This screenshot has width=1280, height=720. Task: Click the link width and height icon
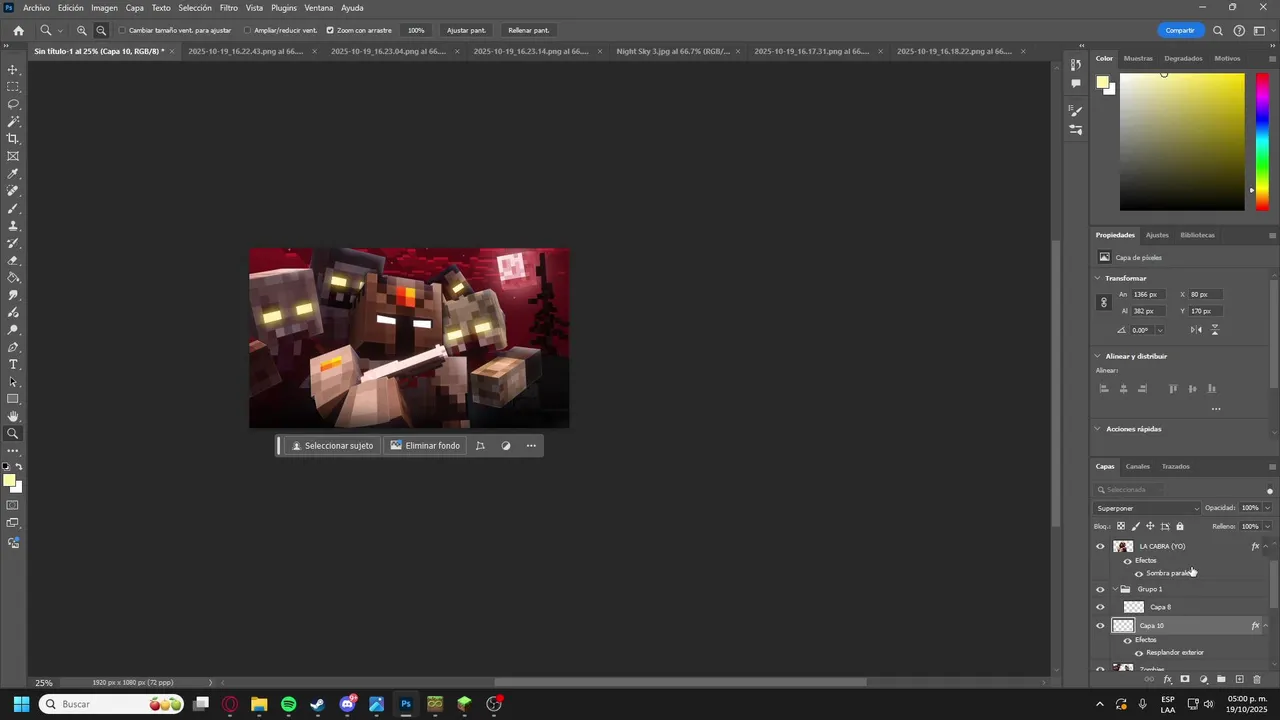coord(1104,302)
